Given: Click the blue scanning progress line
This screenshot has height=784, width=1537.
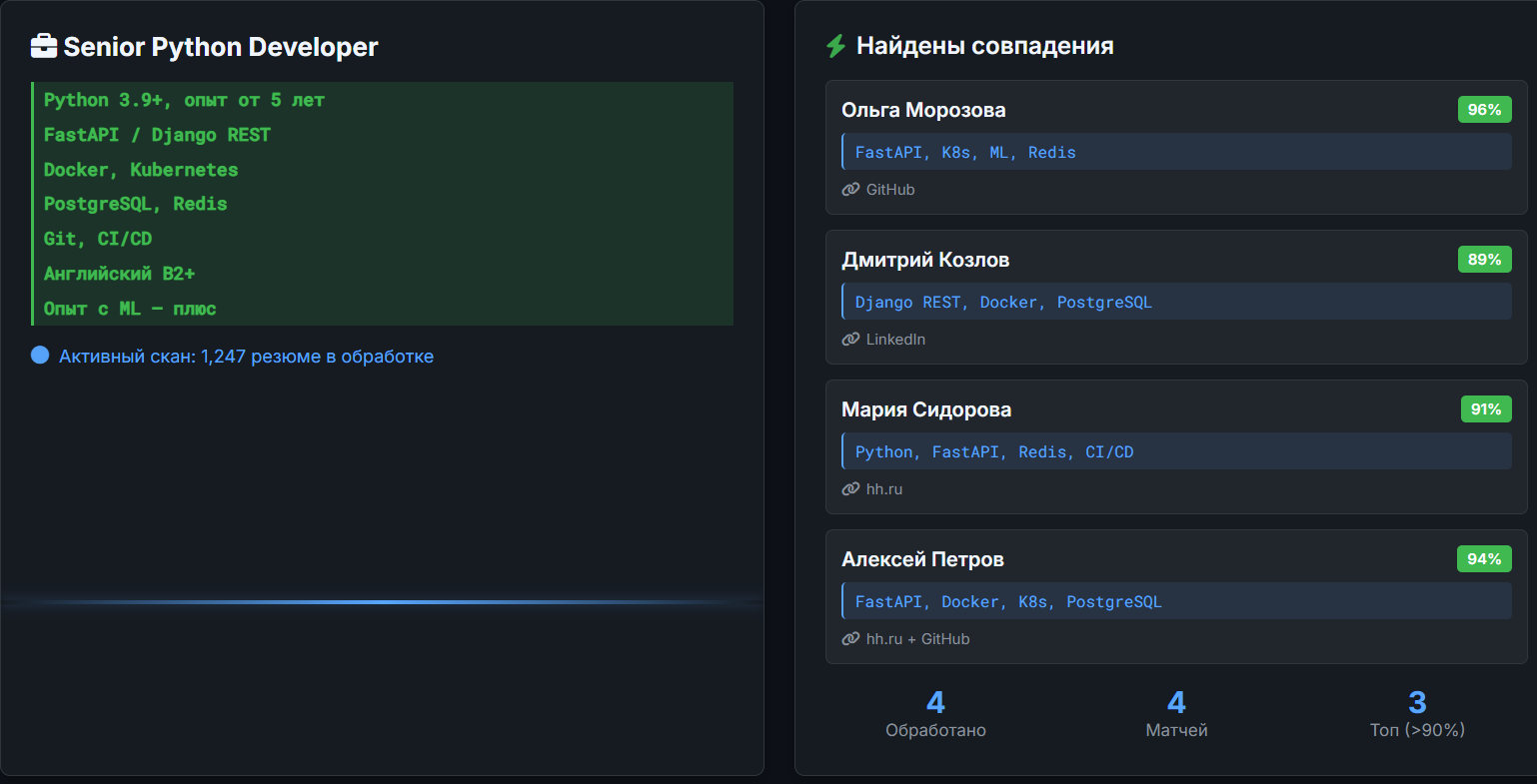Looking at the screenshot, I should click(382, 602).
